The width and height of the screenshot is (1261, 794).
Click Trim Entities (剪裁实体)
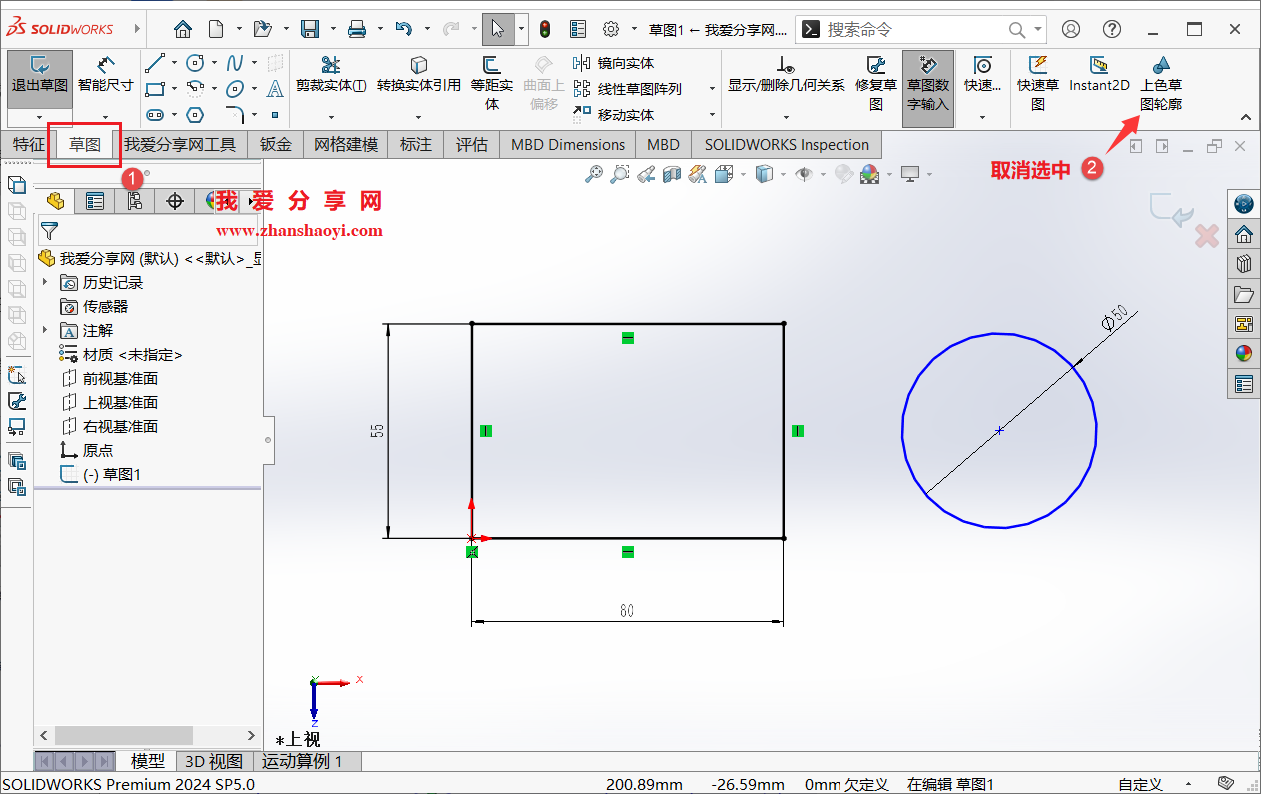tap(331, 75)
